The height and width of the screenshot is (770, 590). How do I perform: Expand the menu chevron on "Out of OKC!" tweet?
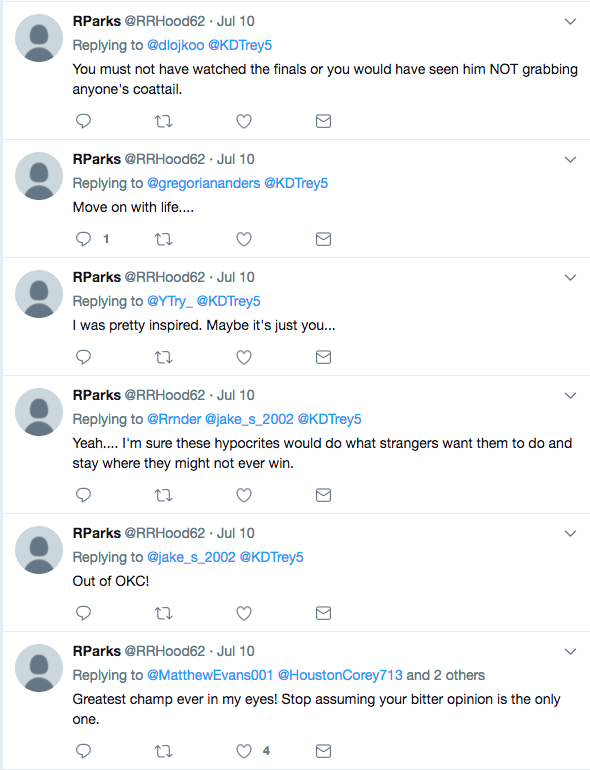click(570, 533)
